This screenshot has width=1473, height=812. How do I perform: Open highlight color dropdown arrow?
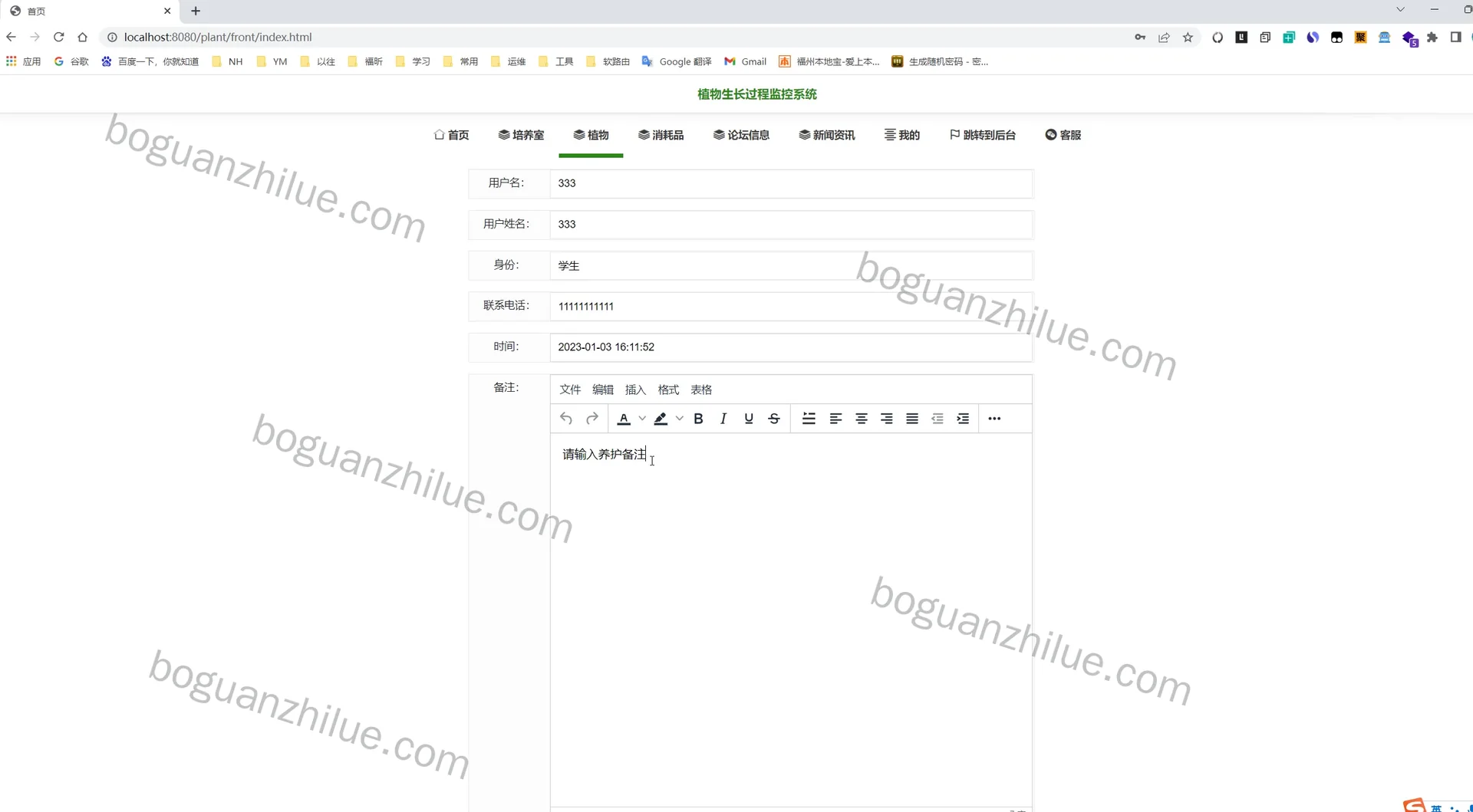click(679, 419)
